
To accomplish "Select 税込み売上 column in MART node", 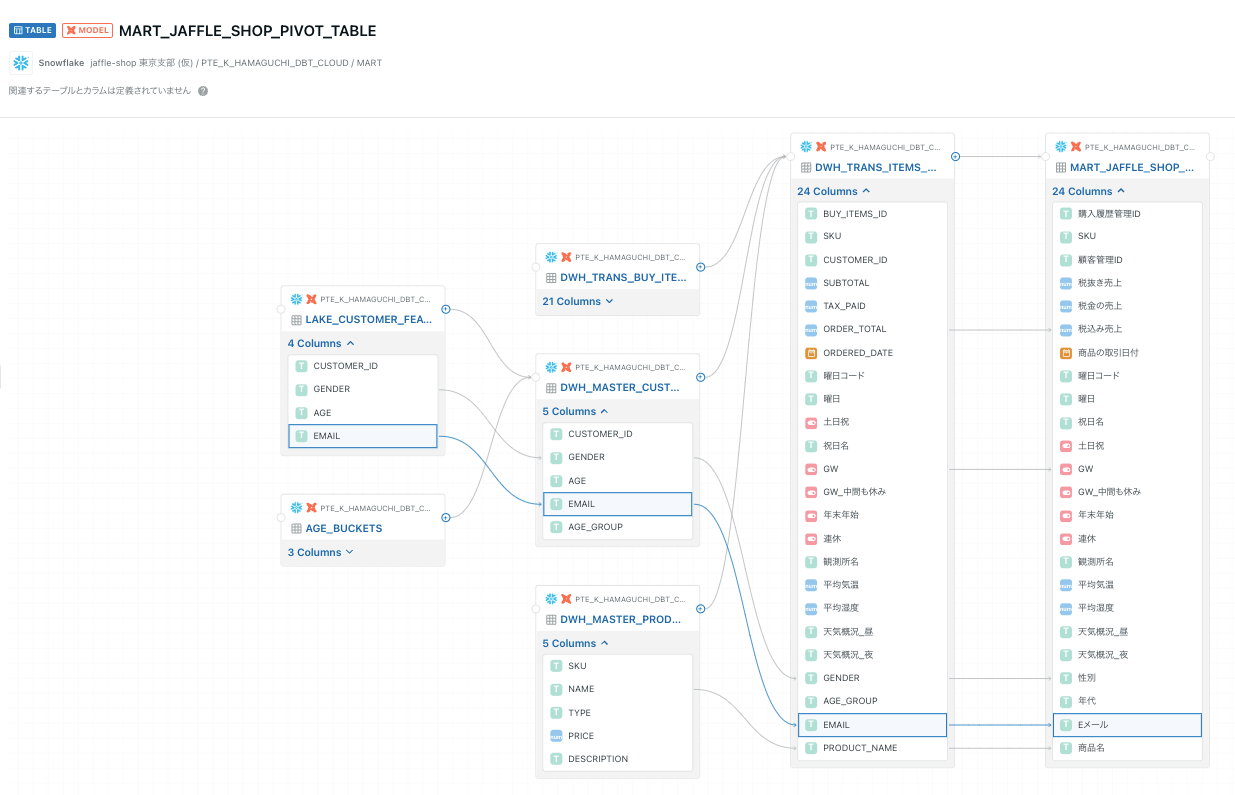I will 1127,329.
